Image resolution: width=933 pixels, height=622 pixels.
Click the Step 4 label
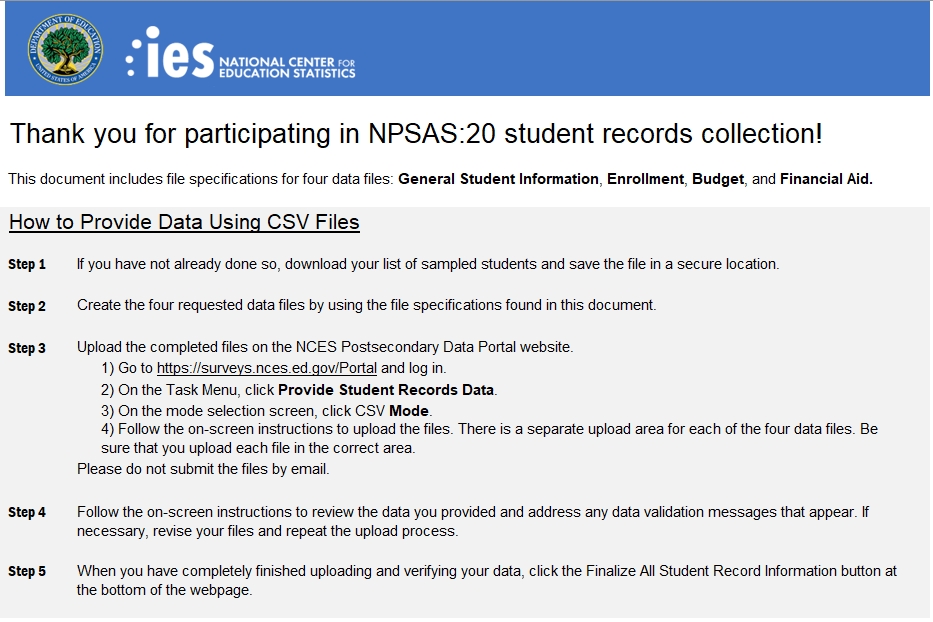point(27,512)
